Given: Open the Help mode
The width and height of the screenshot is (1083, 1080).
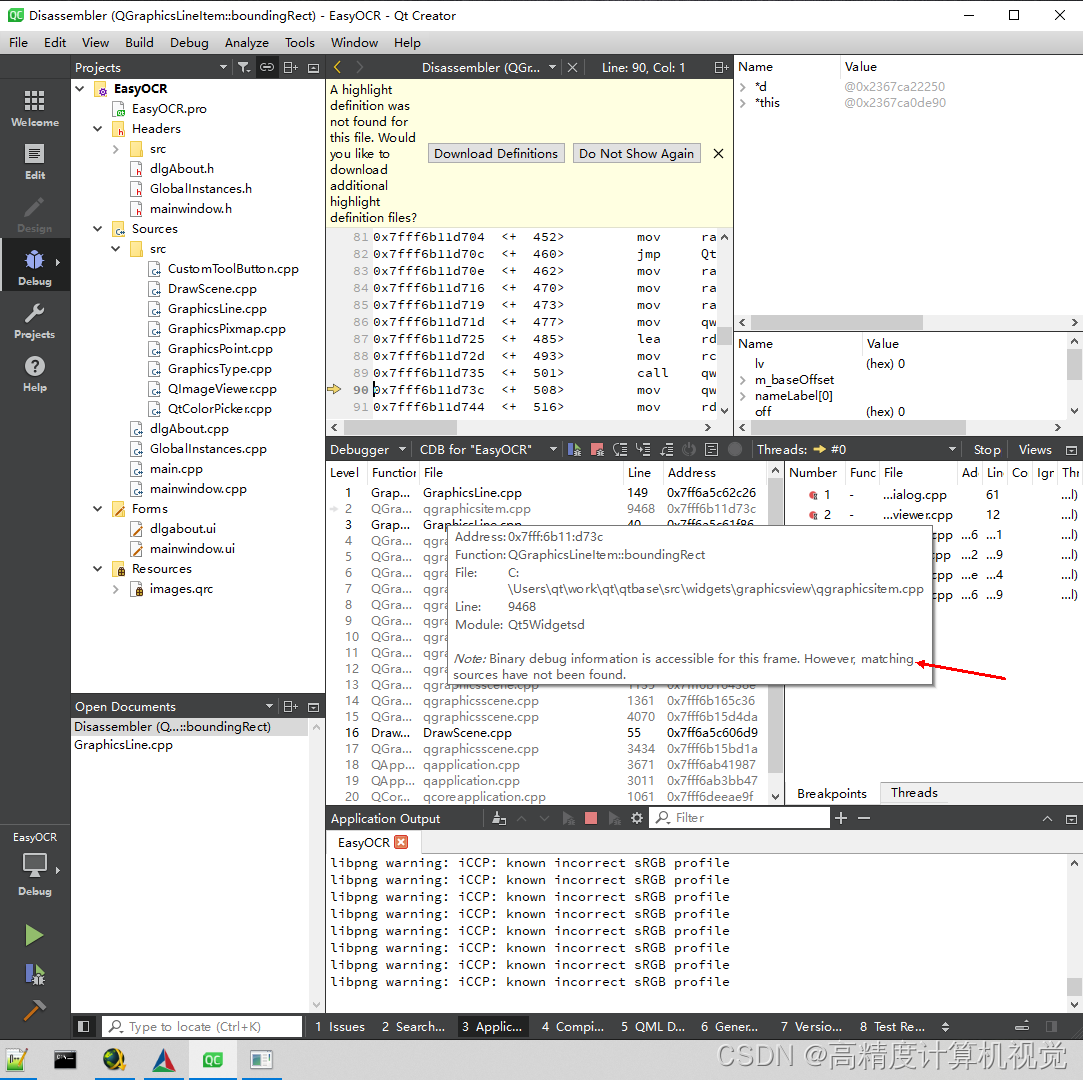Looking at the screenshot, I should 35,374.
